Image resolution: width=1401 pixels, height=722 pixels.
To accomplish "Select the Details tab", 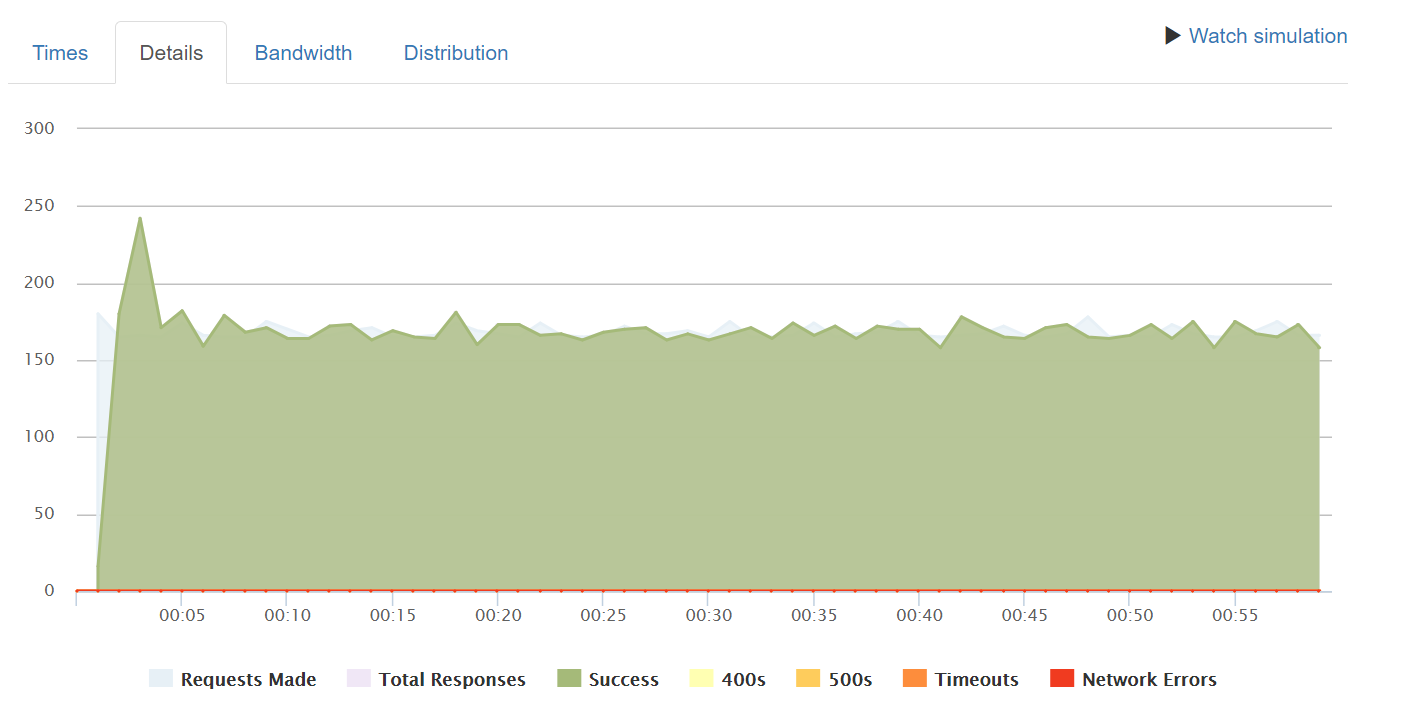I will [171, 53].
